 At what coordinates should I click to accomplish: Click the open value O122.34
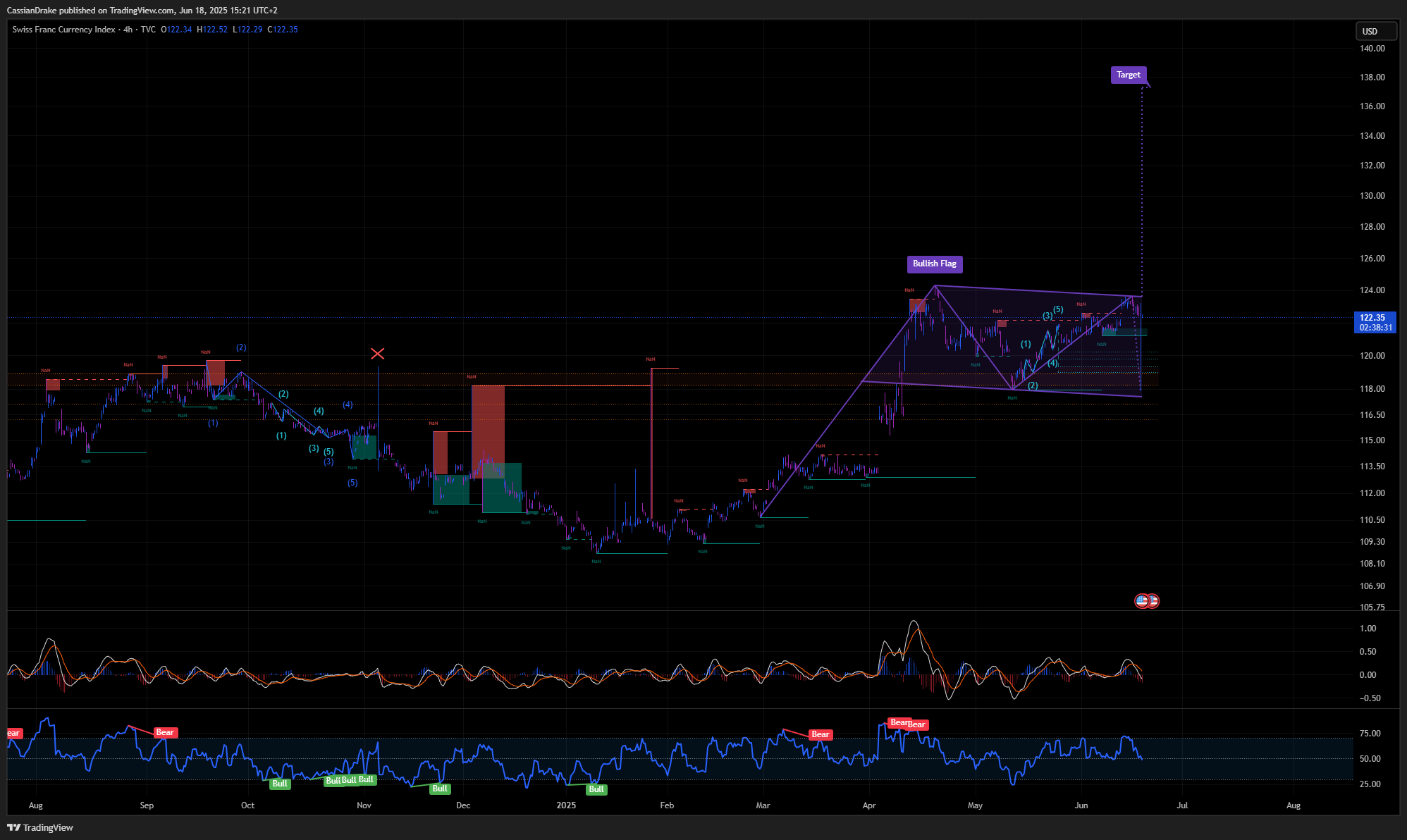176,30
